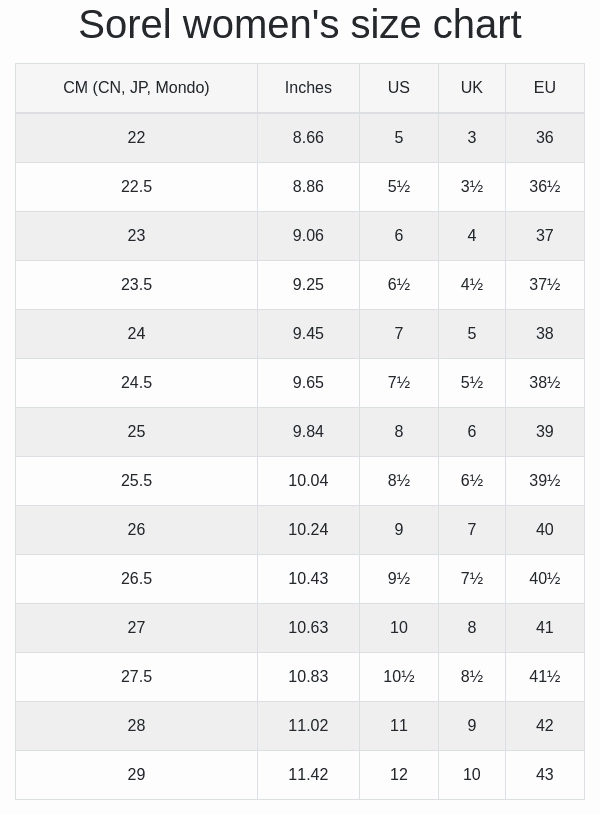Click the Sorel women's size chart title

[x=300, y=25]
